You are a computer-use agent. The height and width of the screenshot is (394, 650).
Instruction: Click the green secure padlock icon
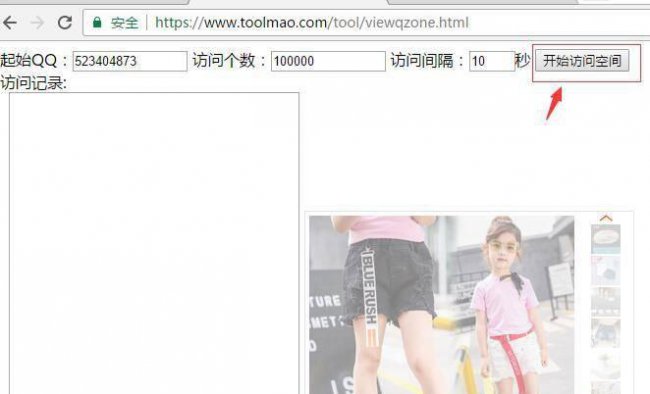(x=97, y=22)
